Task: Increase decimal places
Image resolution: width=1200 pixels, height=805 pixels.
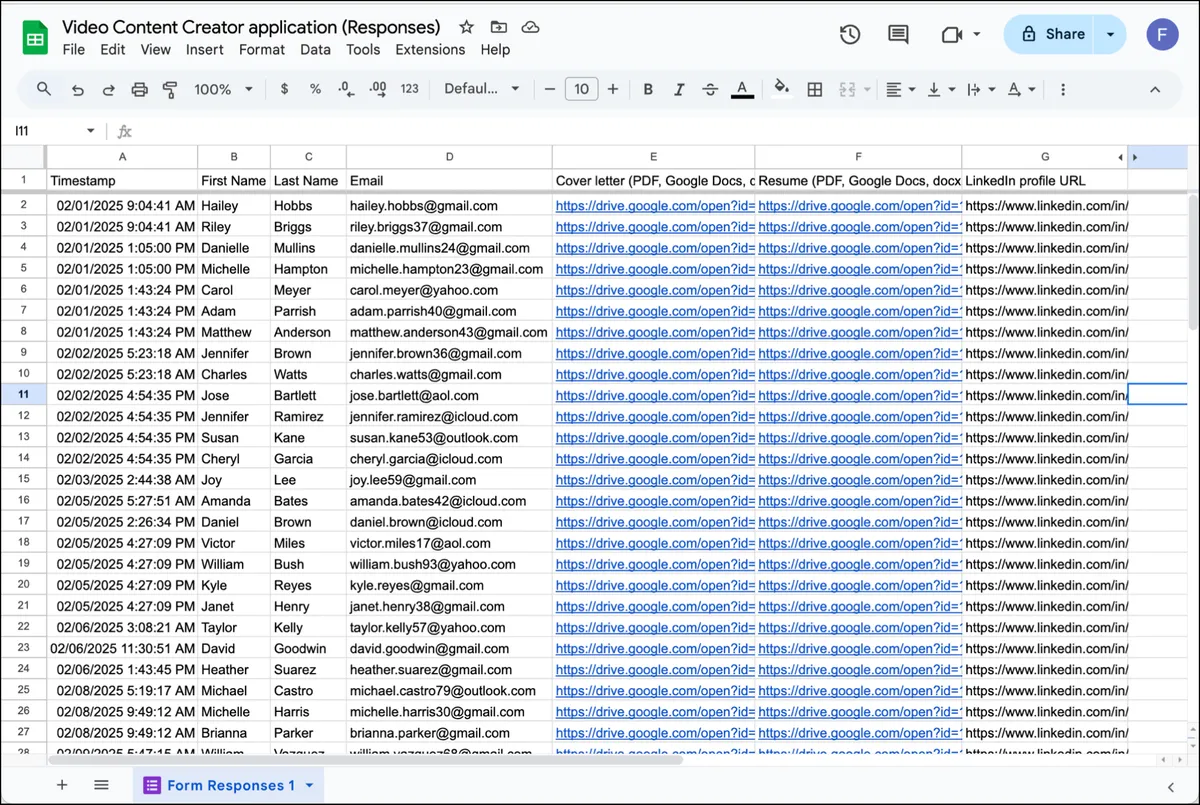Action: click(x=378, y=89)
